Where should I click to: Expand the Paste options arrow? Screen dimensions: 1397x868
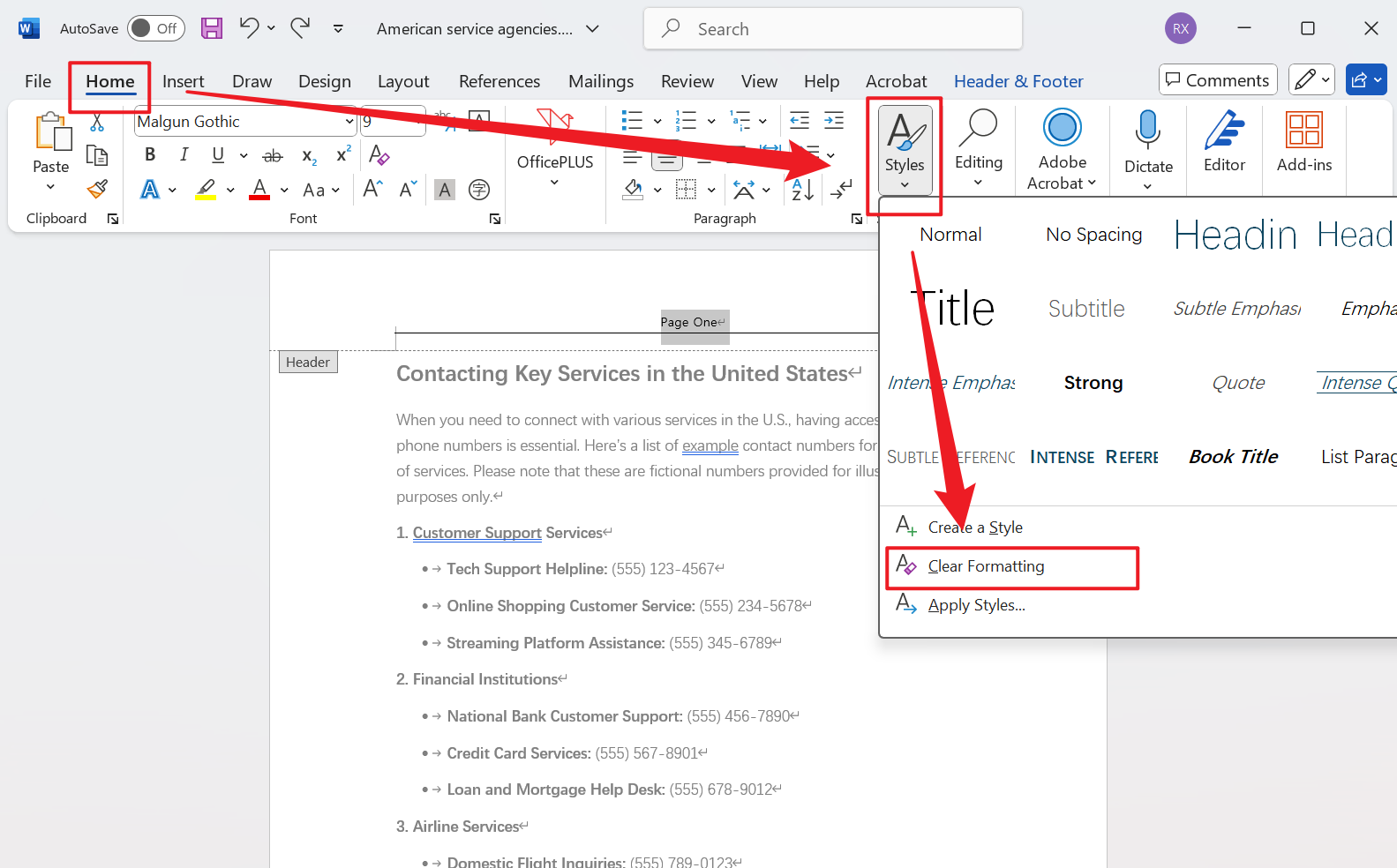pos(50,187)
